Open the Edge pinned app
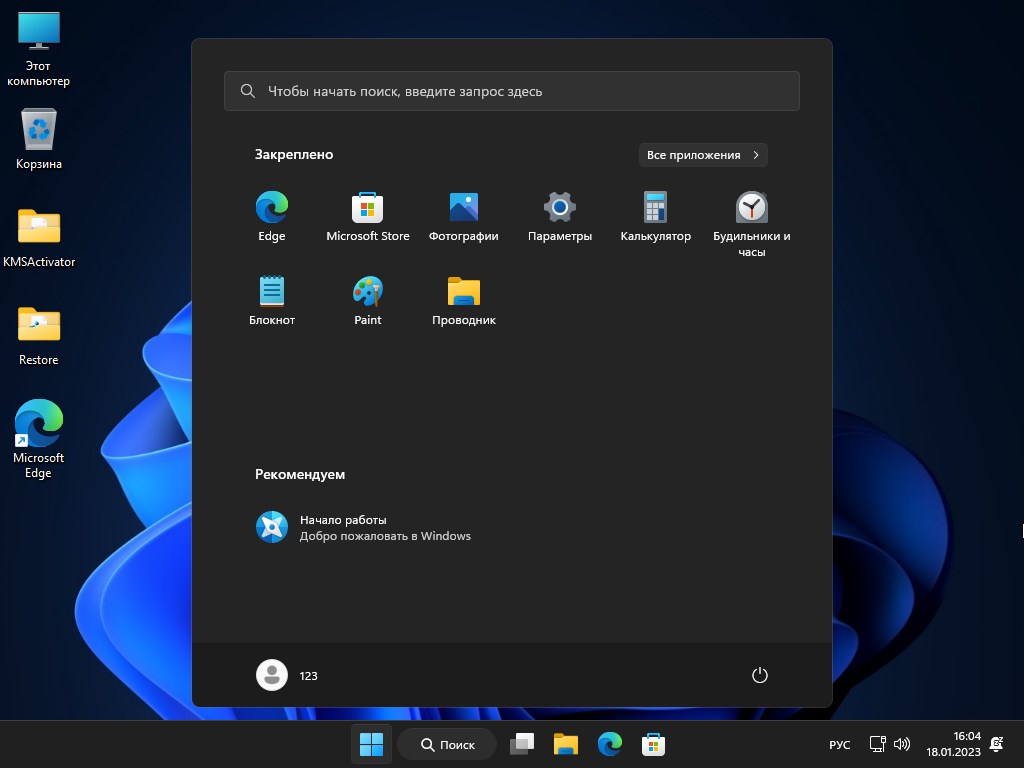Viewport: 1024px width, 768px height. [x=271, y=207]
